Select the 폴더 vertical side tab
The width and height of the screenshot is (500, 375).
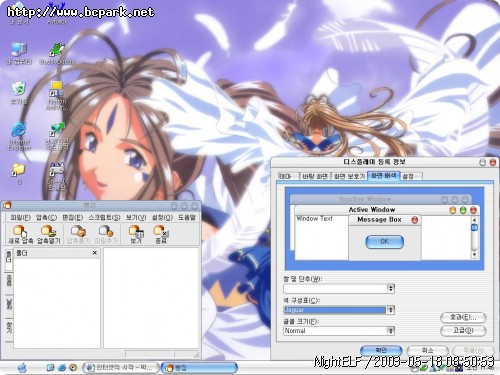coord(8,260)
